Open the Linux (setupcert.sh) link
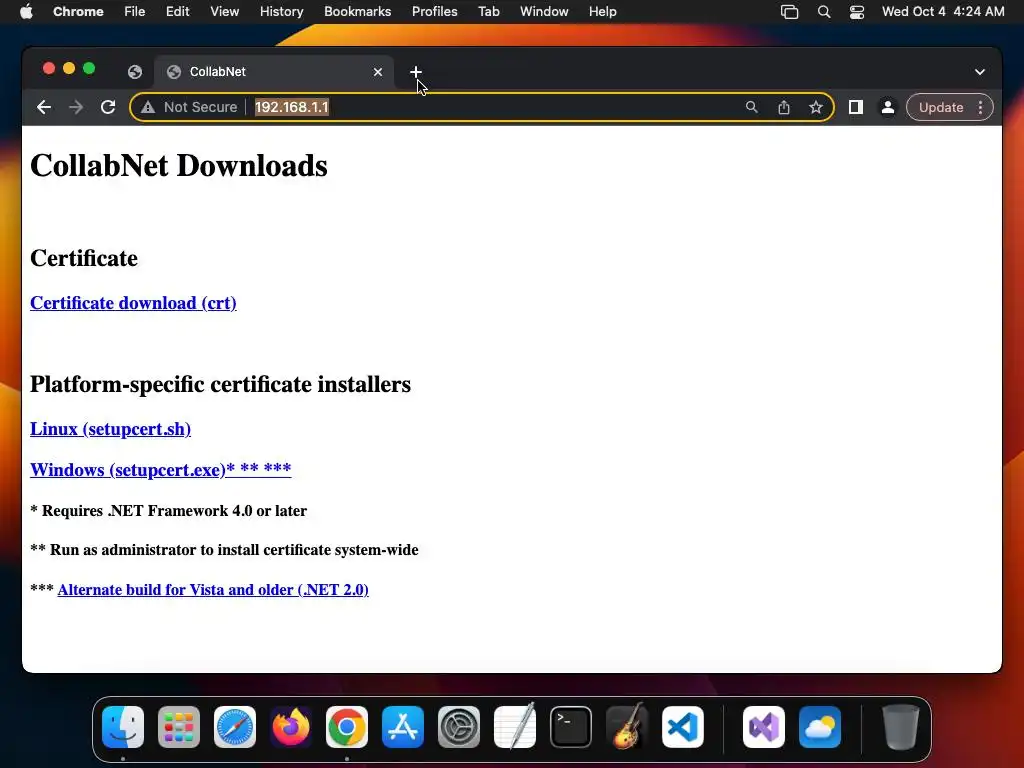 (x=110, y=429)
